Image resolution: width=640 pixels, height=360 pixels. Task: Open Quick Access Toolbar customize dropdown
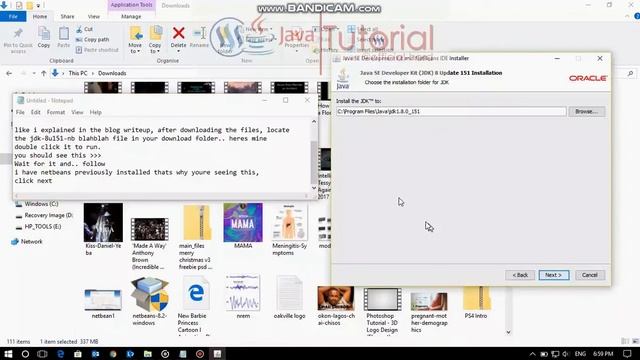pos(38,6)
